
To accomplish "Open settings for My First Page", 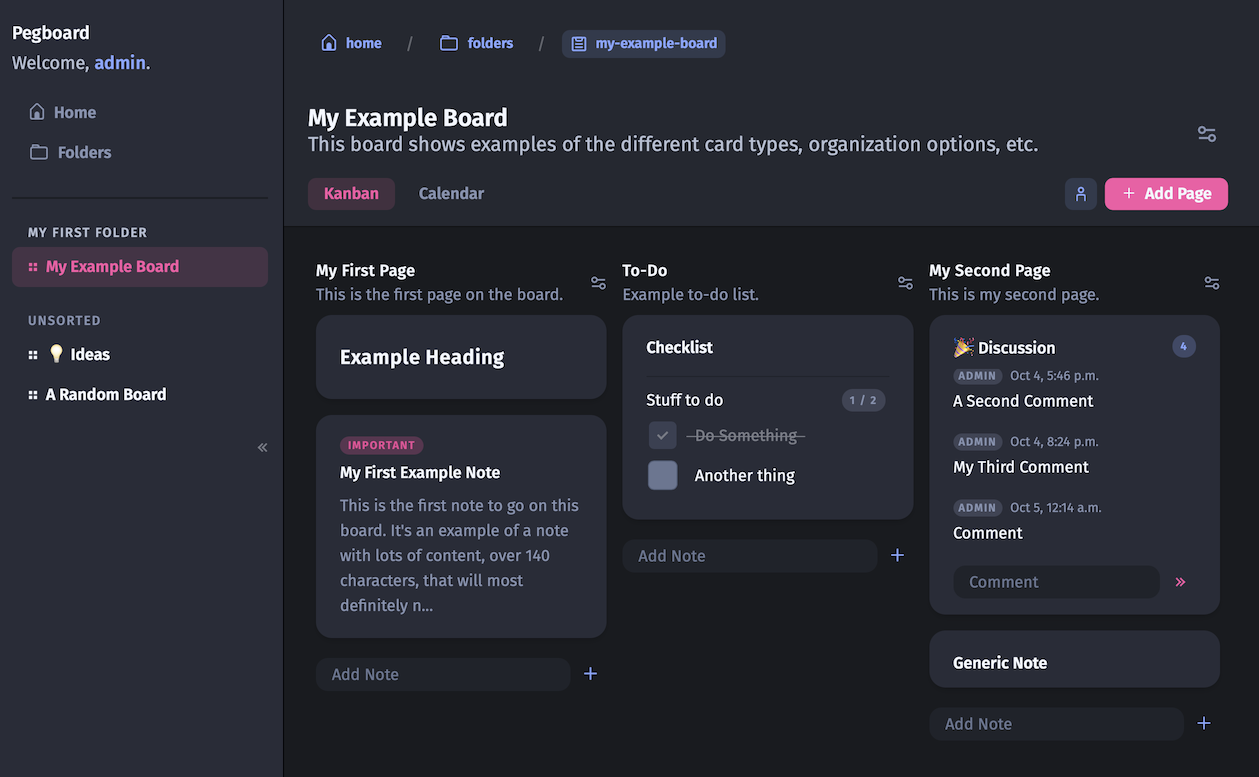I will 598,283.
